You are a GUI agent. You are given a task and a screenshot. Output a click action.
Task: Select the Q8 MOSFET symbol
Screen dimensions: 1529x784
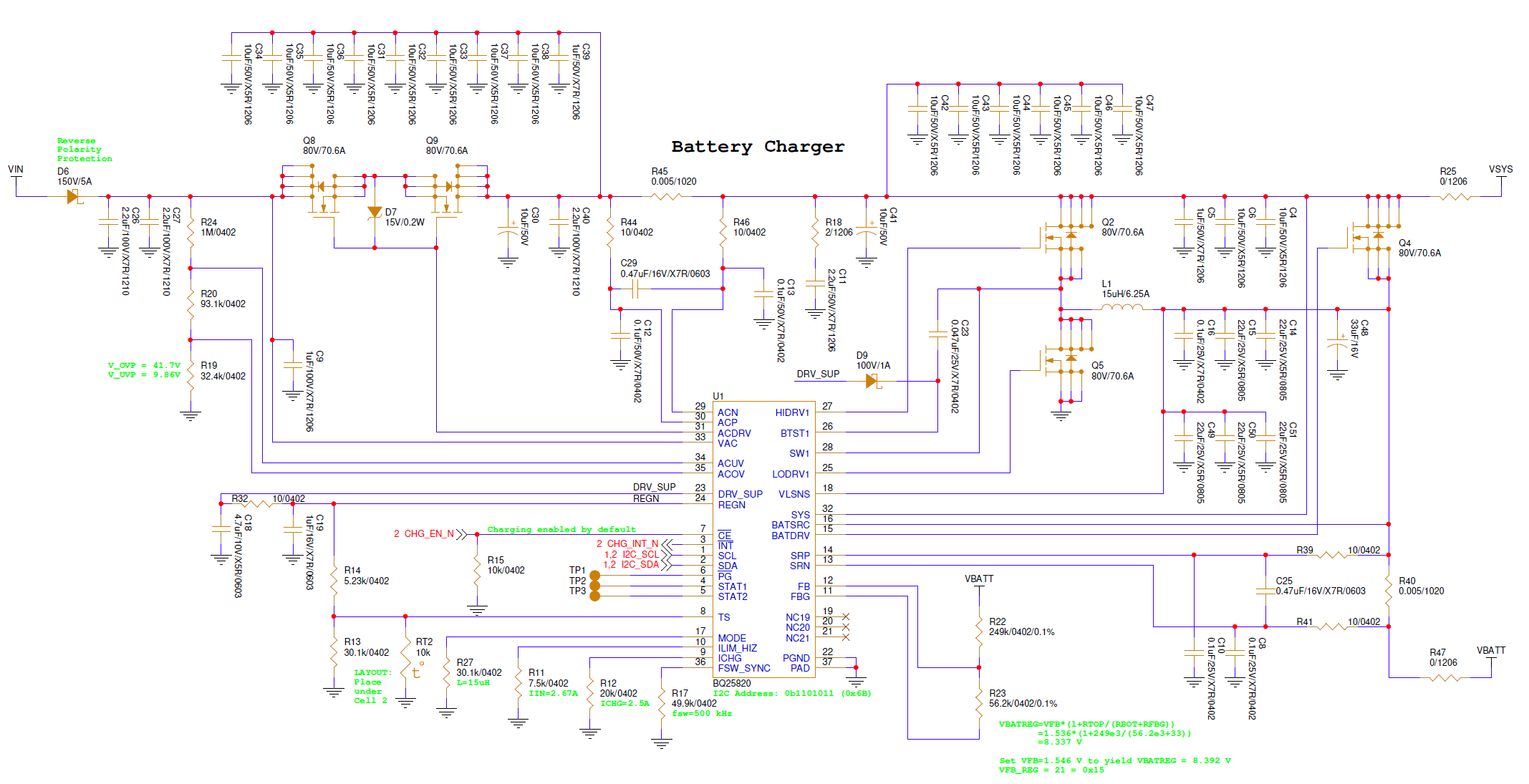pos(323,193)
